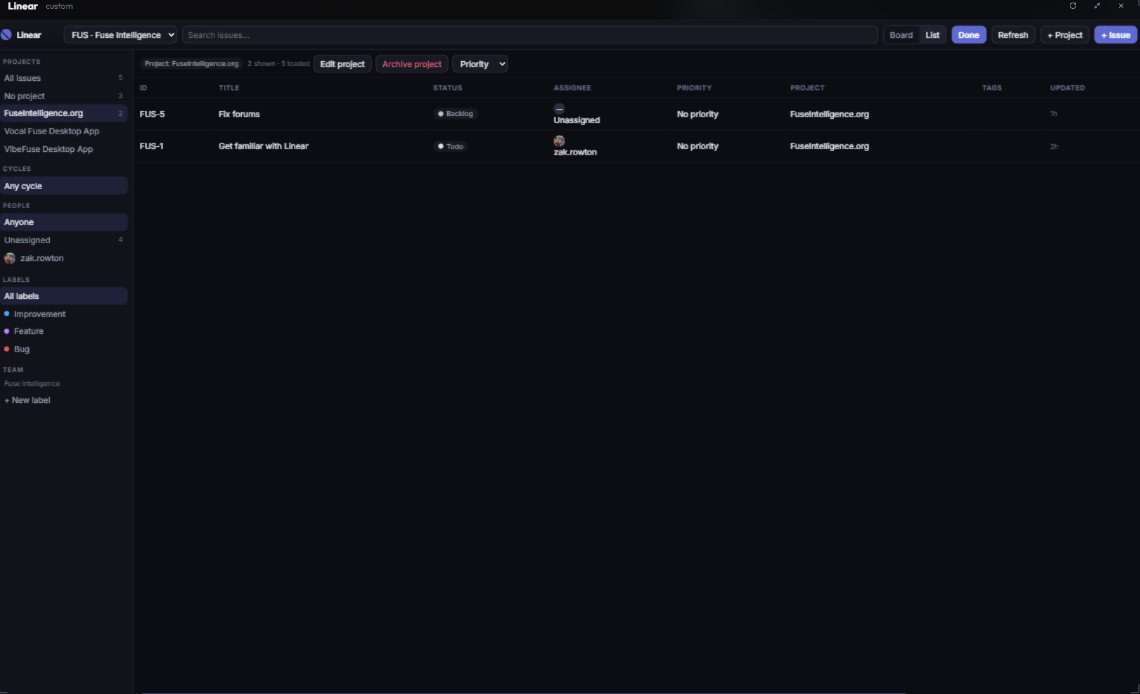
Task: Filter by Feature label
Action: 64,331
